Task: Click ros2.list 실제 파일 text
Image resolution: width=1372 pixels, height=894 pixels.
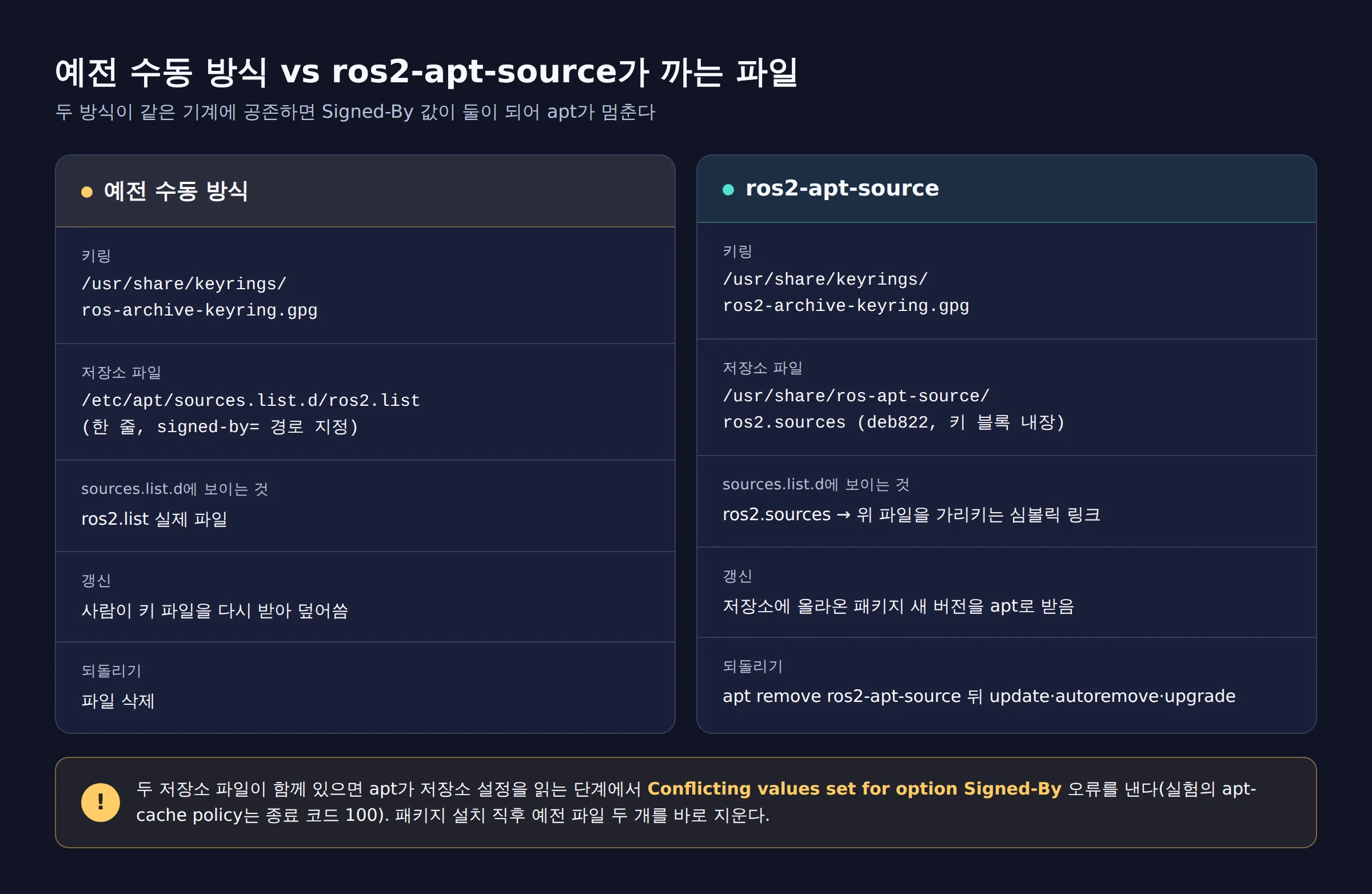Action: click(x=154, y=519)
